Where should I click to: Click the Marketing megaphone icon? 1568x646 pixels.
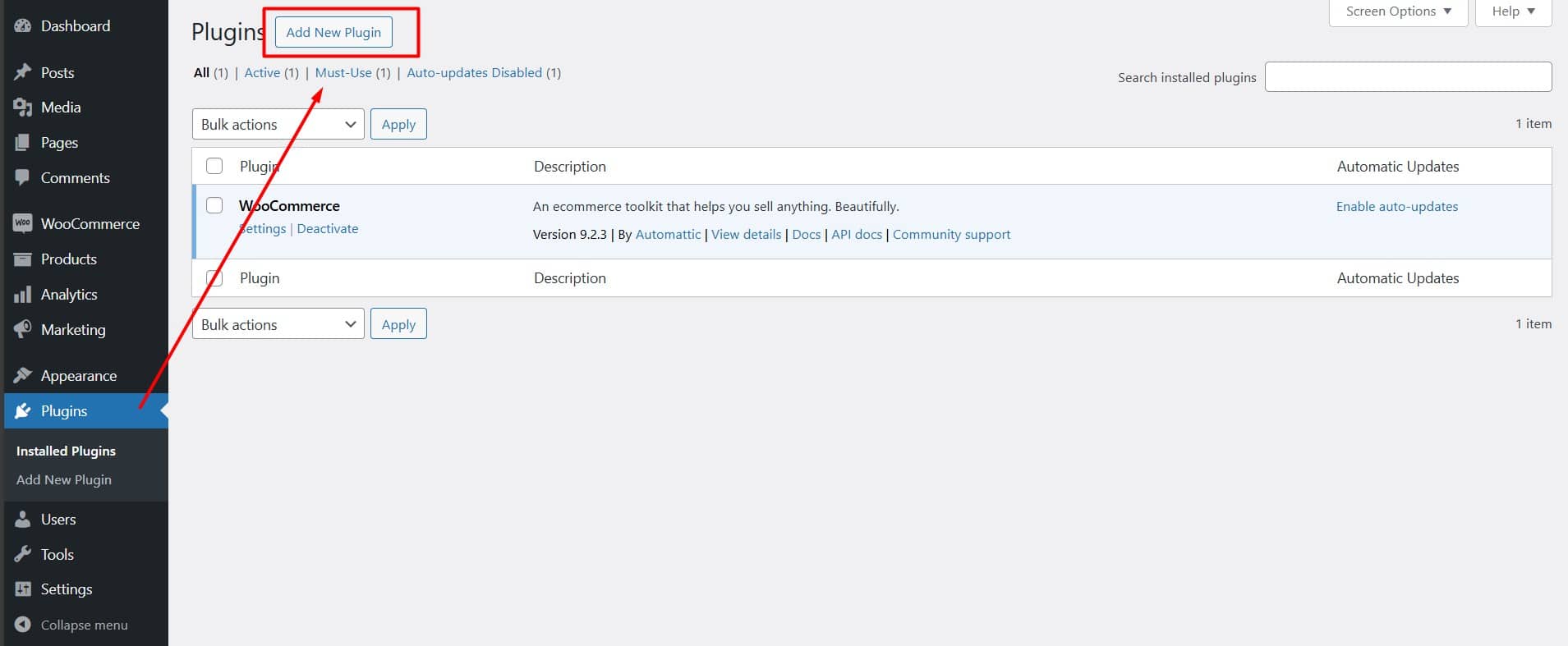point(23,329)
